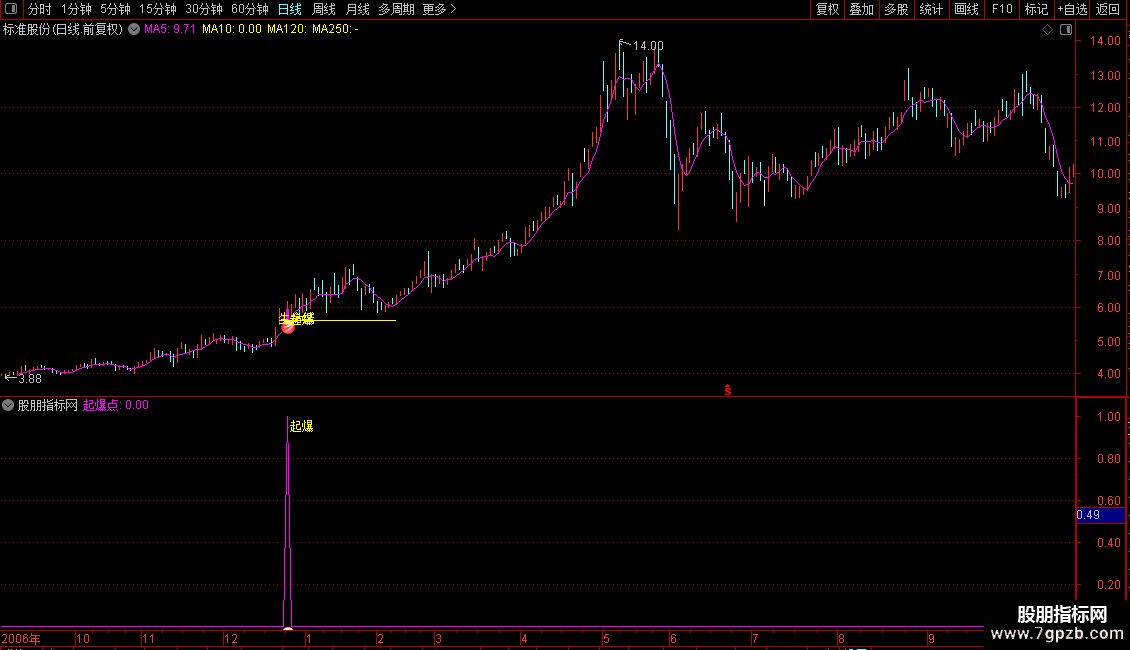
Task: Switch to 月线 monthly chart
Action: [x=357, y=9]
